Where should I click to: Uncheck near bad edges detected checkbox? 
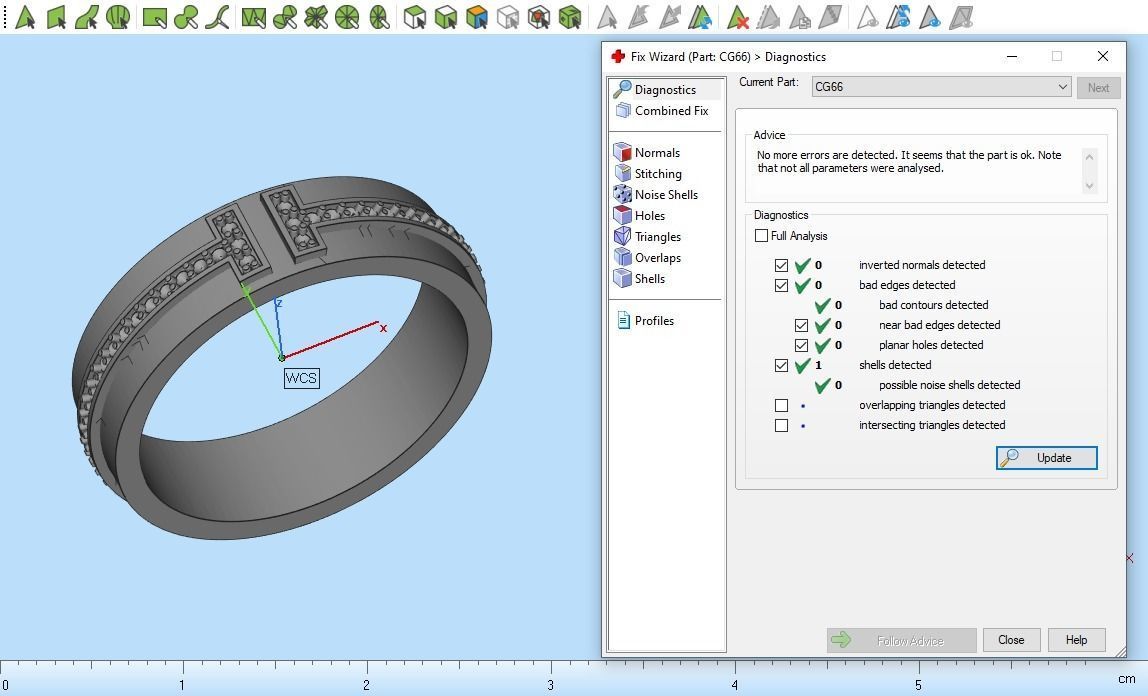coord(801,325)
